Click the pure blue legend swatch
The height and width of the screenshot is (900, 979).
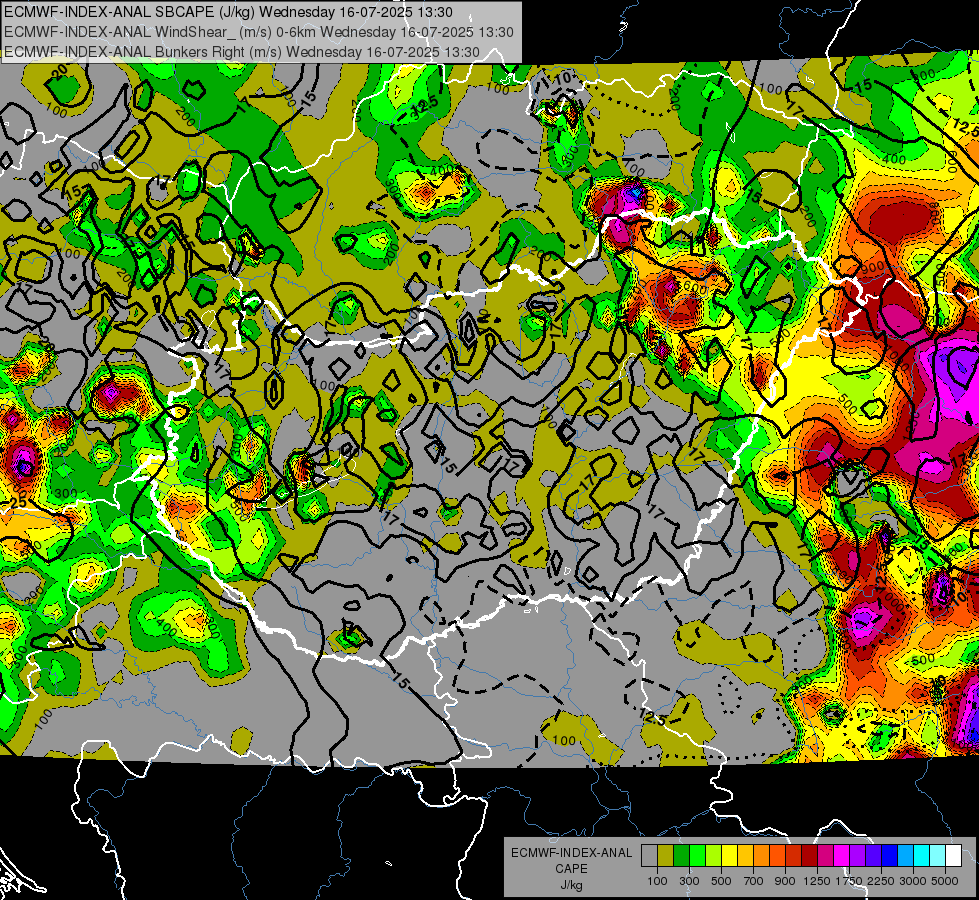point(890,856)
